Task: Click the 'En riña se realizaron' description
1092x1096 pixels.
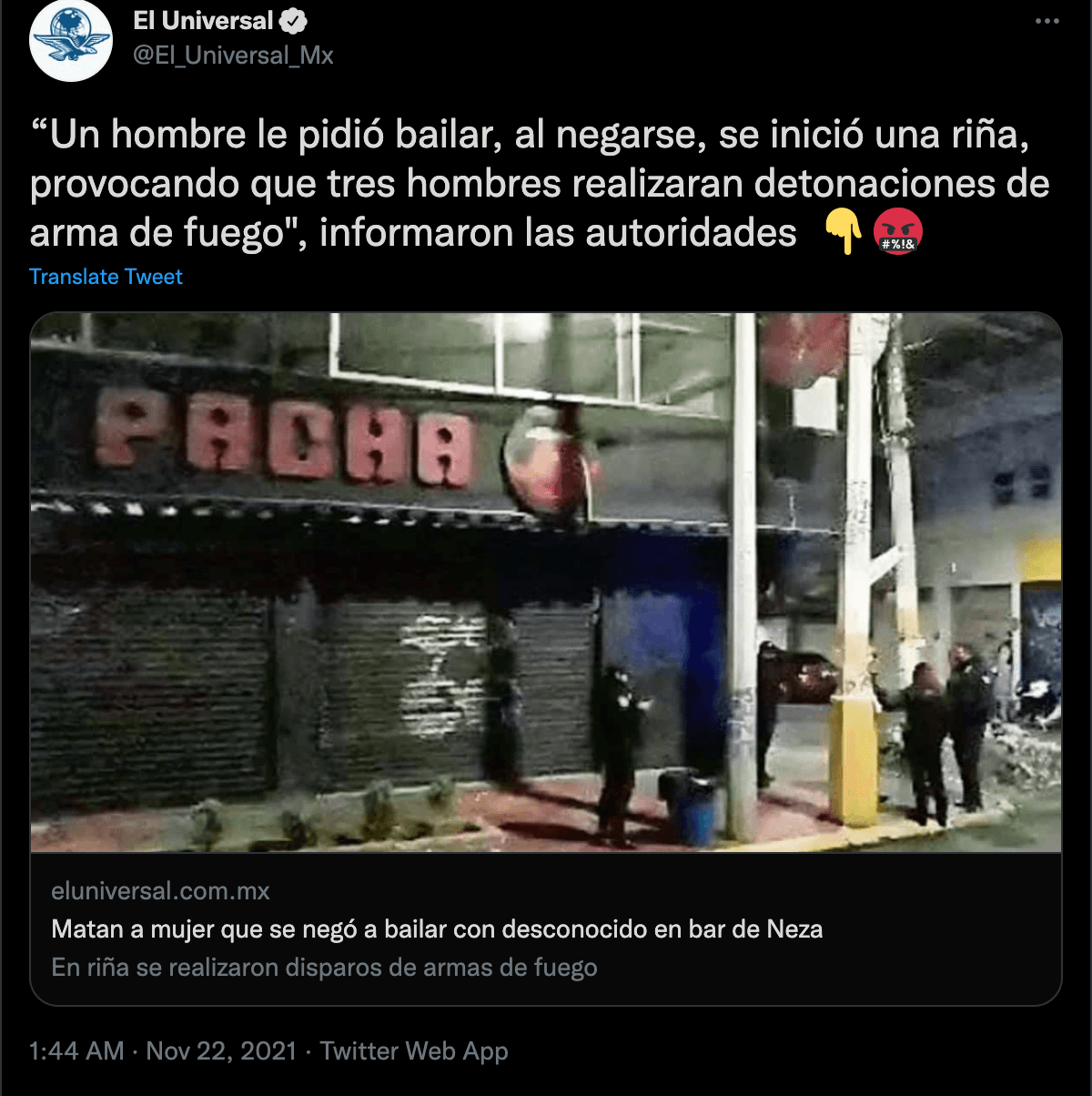Action: point(325,968)
